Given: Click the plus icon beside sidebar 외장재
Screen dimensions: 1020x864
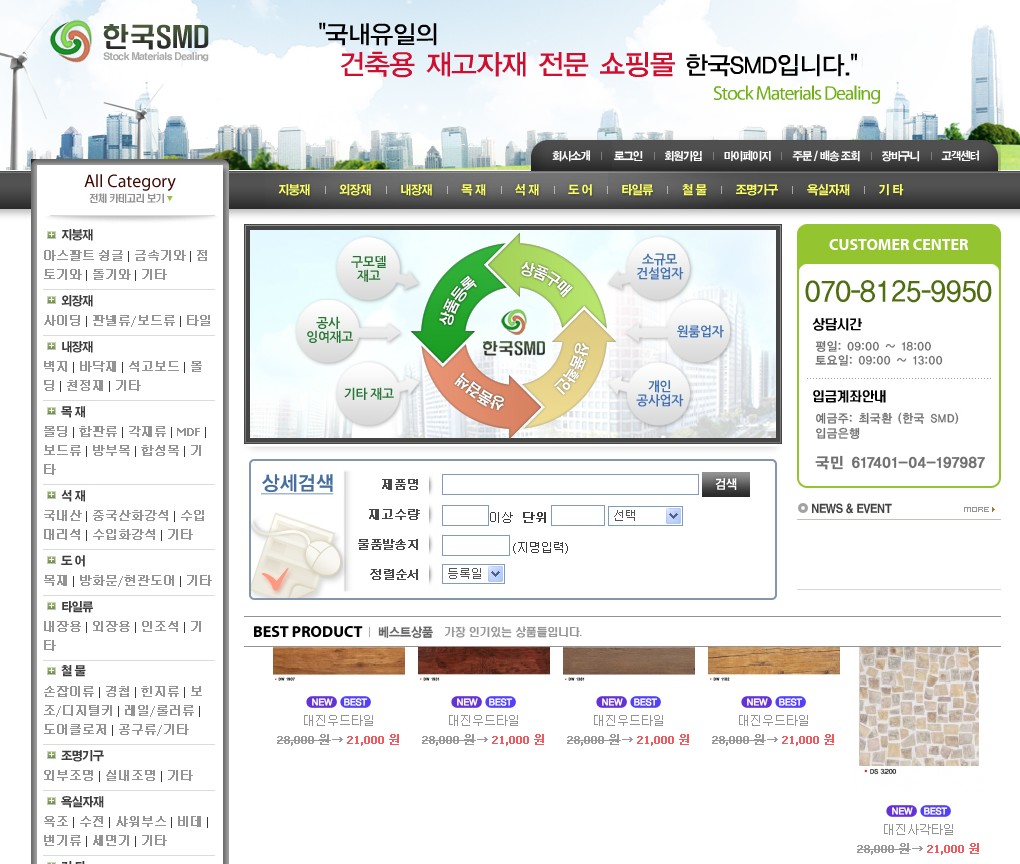Looking at the screenshot, I should tap(51, 300).
